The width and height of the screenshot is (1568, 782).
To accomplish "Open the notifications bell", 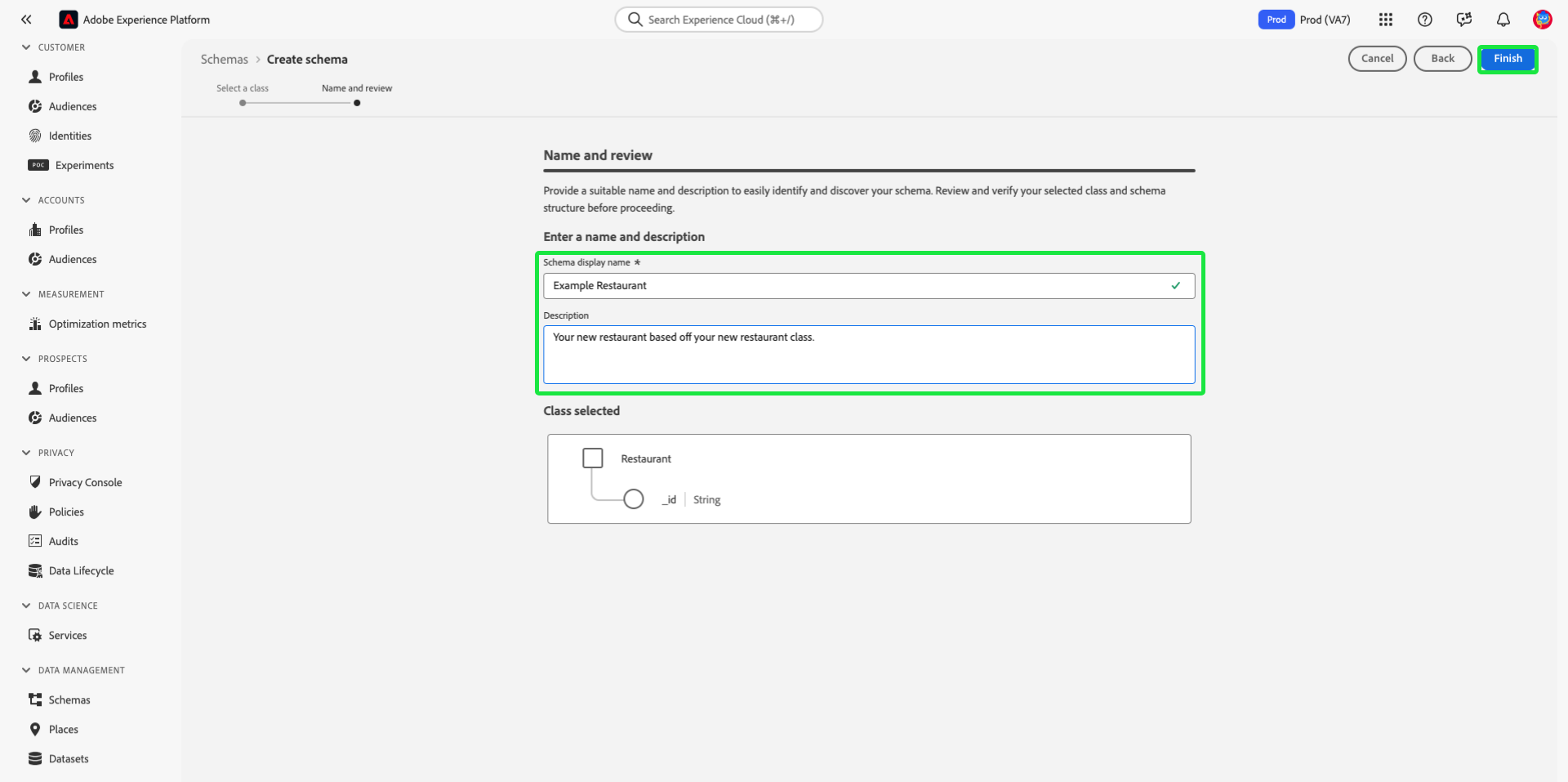I will click(1503, 20).
